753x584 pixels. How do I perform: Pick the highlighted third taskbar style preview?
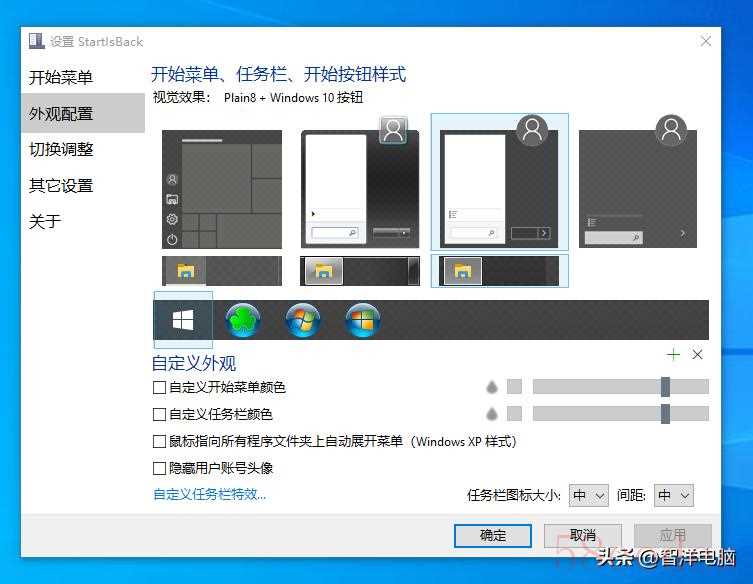499,271
